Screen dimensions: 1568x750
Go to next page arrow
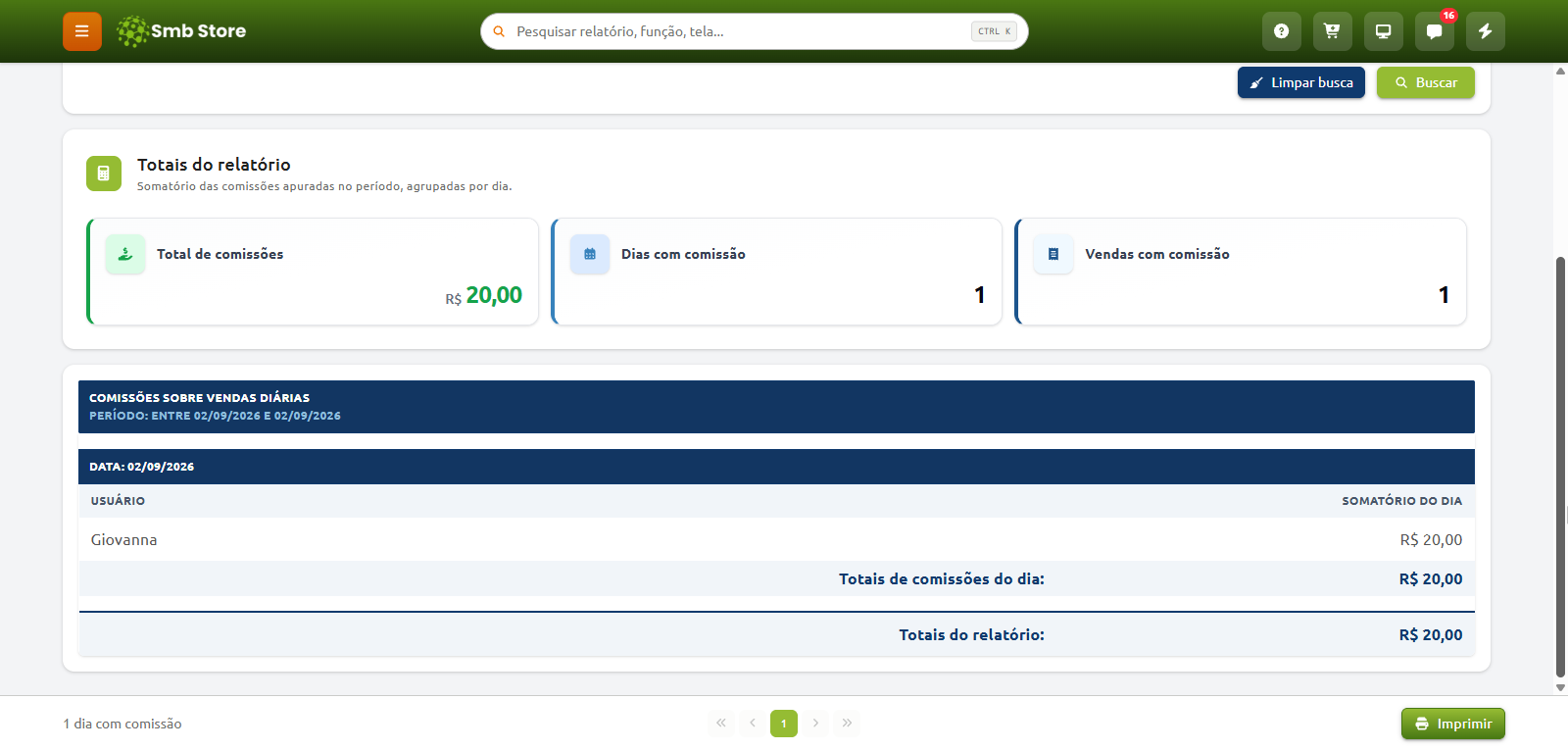pyautogui.click(x=815, y=724)
